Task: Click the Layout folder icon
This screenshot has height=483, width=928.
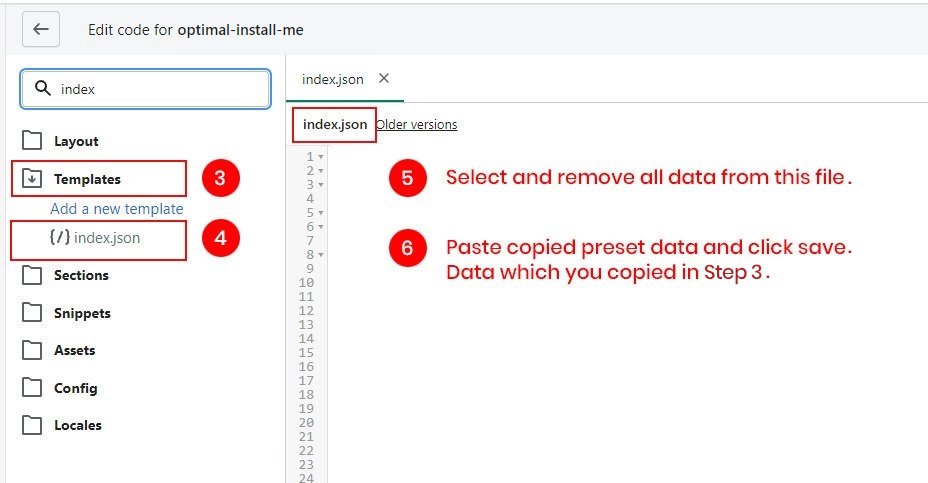Action: pyautogui.click(x=33, y=141)
